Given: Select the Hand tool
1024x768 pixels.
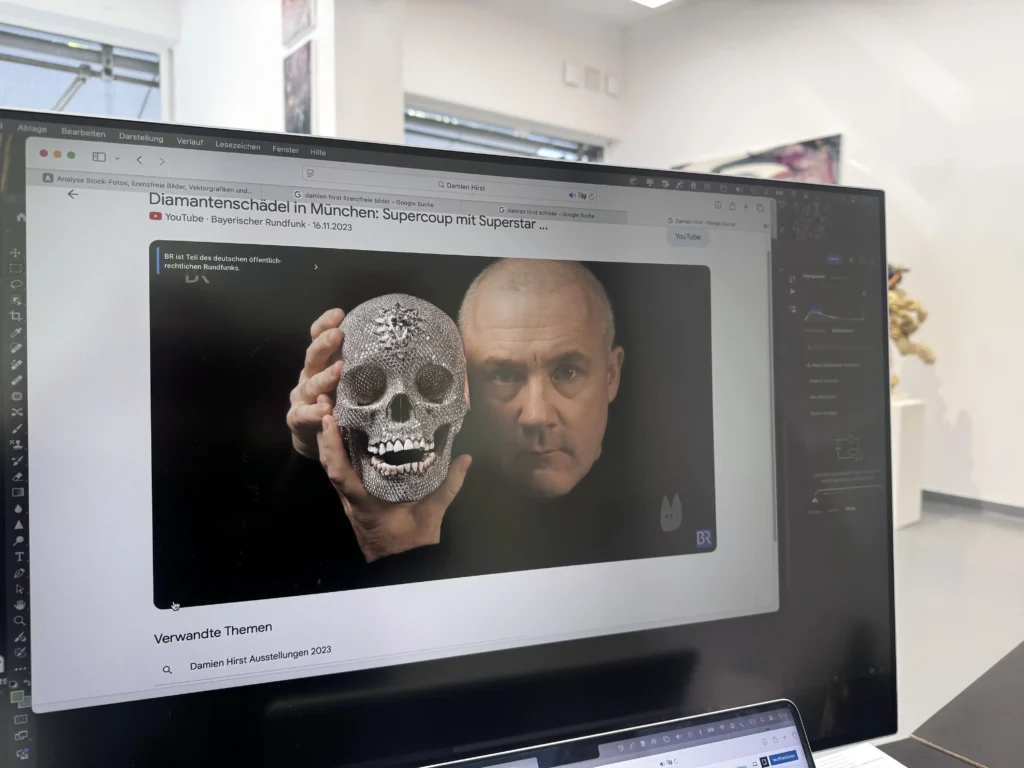Looking at the screenshot, I should (20, 605).
